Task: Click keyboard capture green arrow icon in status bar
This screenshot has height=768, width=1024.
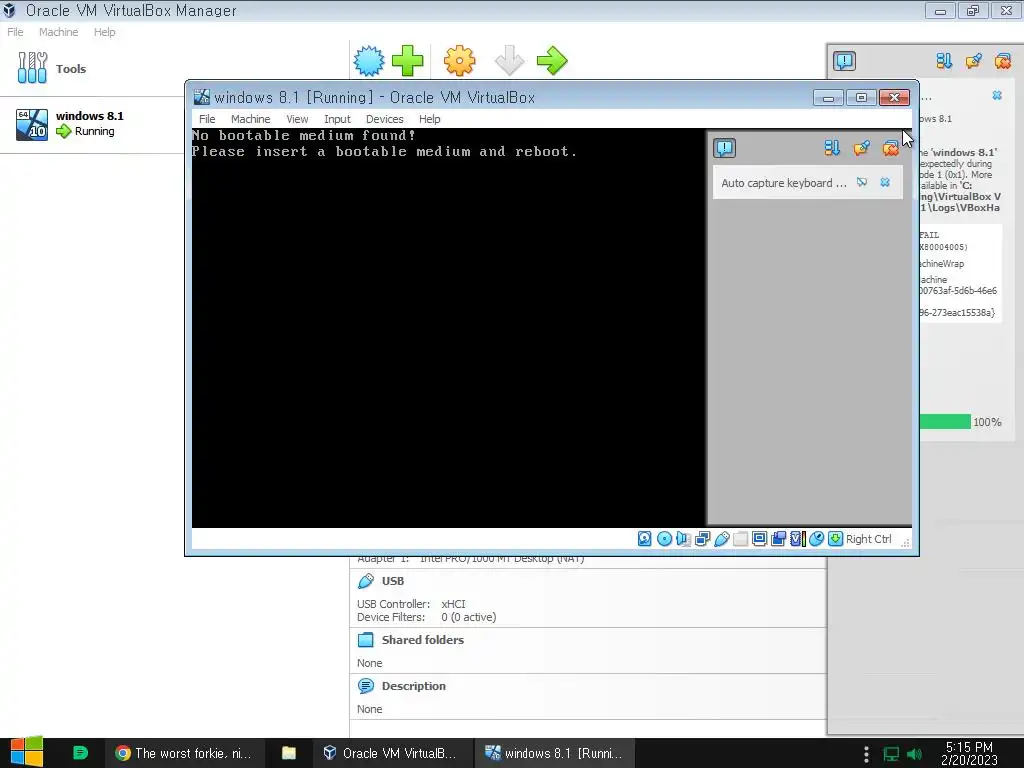Action: (835, 539)
